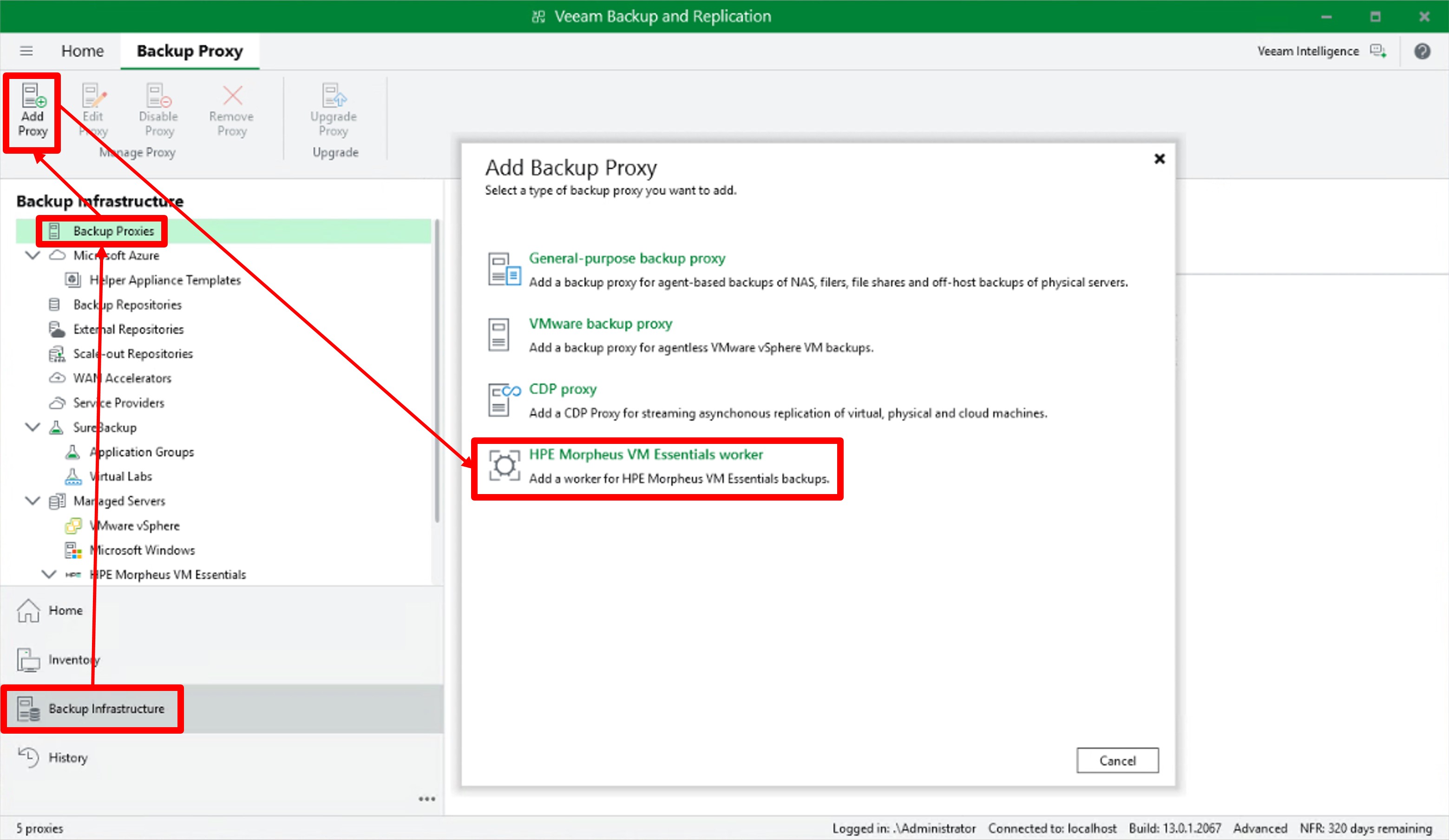Image resolution: width=1449 pixels, height=840 pixels.
Task: Click the Remove Proxy ribbon icon
Action: (x=232, y=95)
